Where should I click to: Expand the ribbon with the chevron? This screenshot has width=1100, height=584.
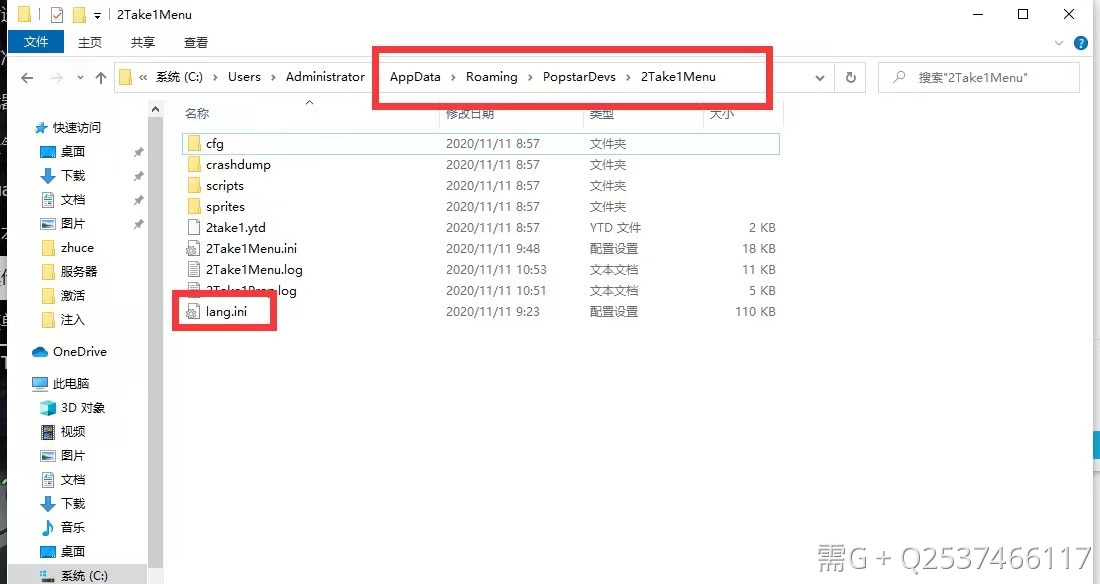click(x=1059, y=43)
